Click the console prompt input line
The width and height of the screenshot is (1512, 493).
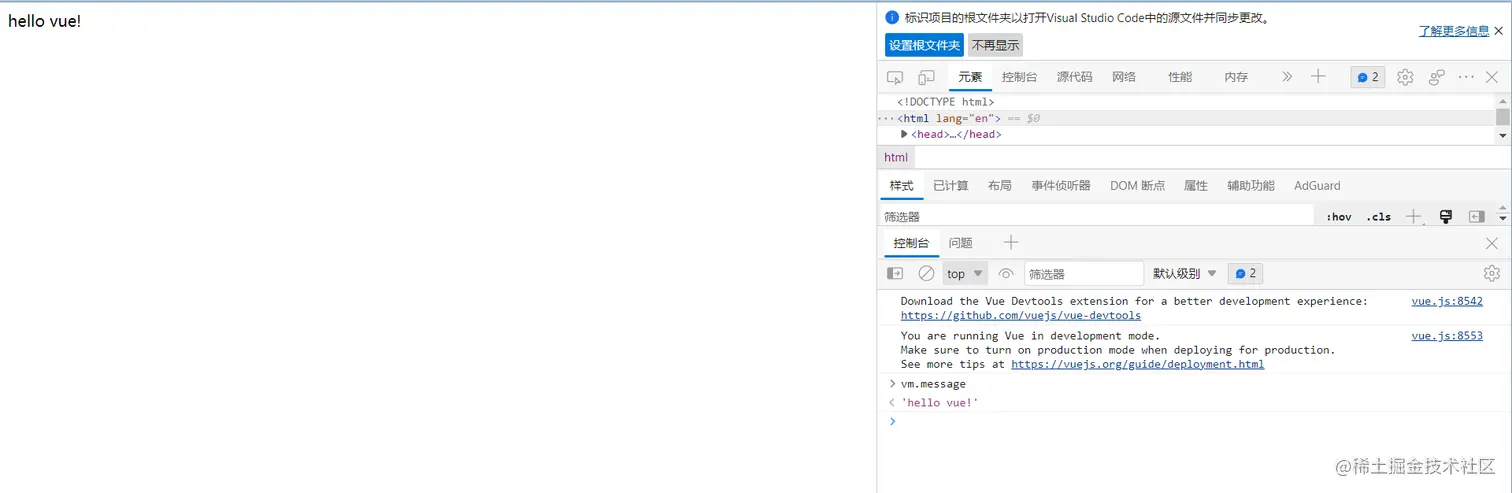(1195, 422)
